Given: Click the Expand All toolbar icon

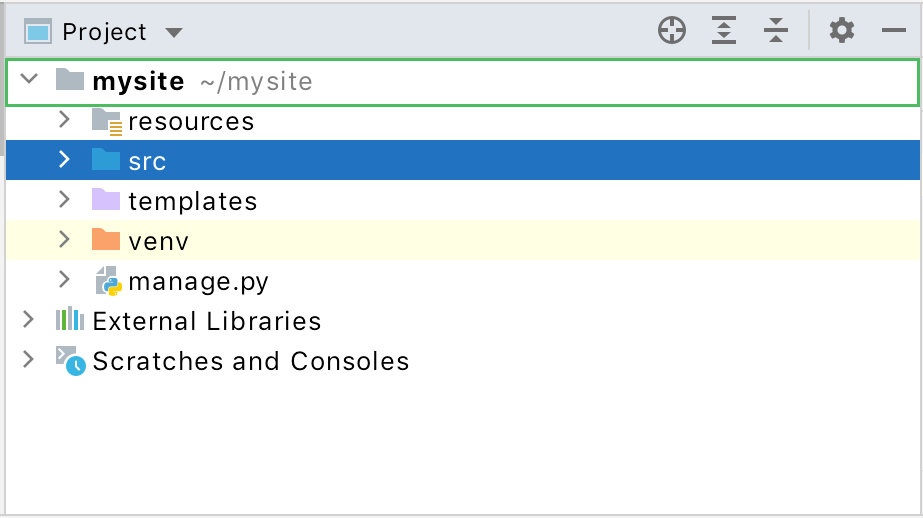Looking at the screenshot, I should (x=724, y=31).
